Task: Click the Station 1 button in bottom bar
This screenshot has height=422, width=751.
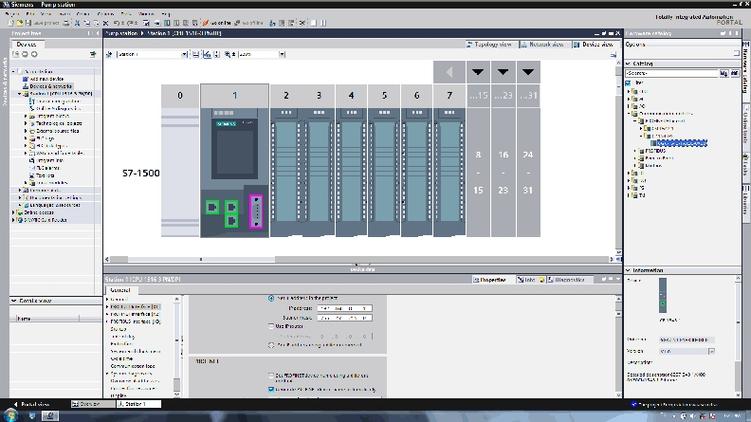Action: (138, 404)
